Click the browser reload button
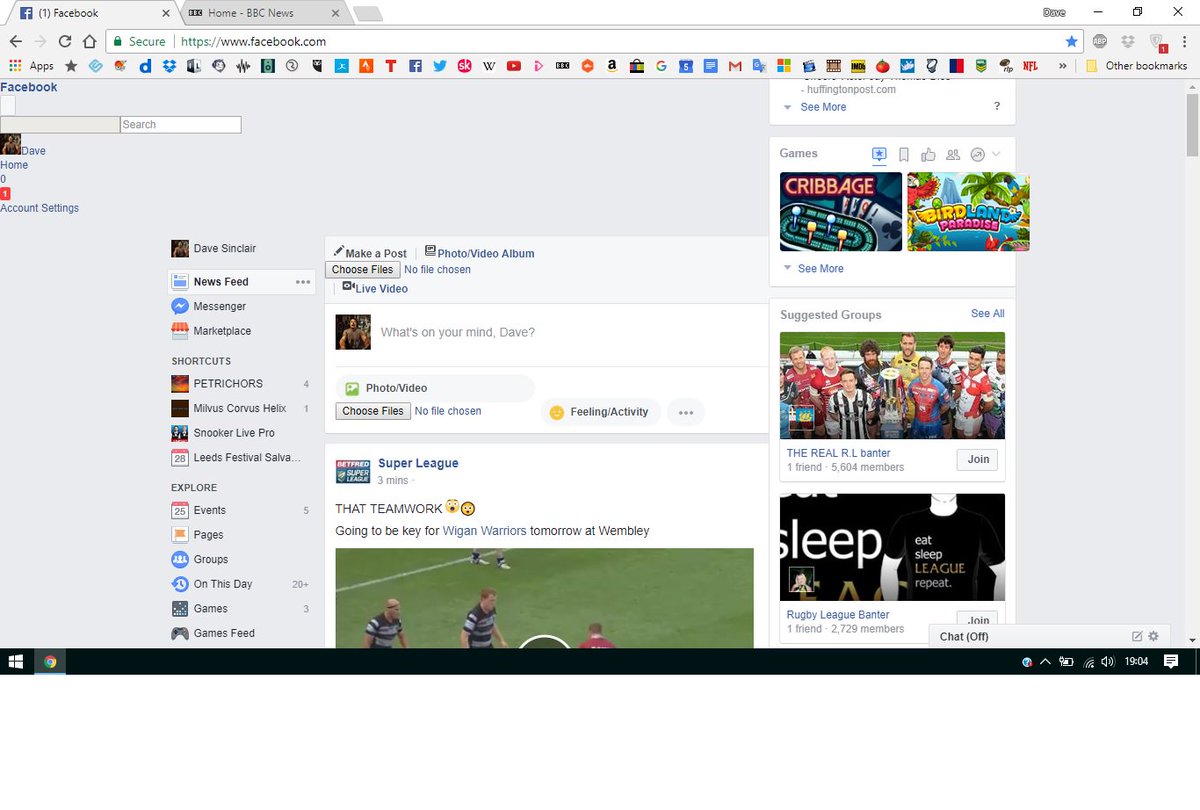The width and height of the screenshot is (1200, 810). (x=65, y=41)
